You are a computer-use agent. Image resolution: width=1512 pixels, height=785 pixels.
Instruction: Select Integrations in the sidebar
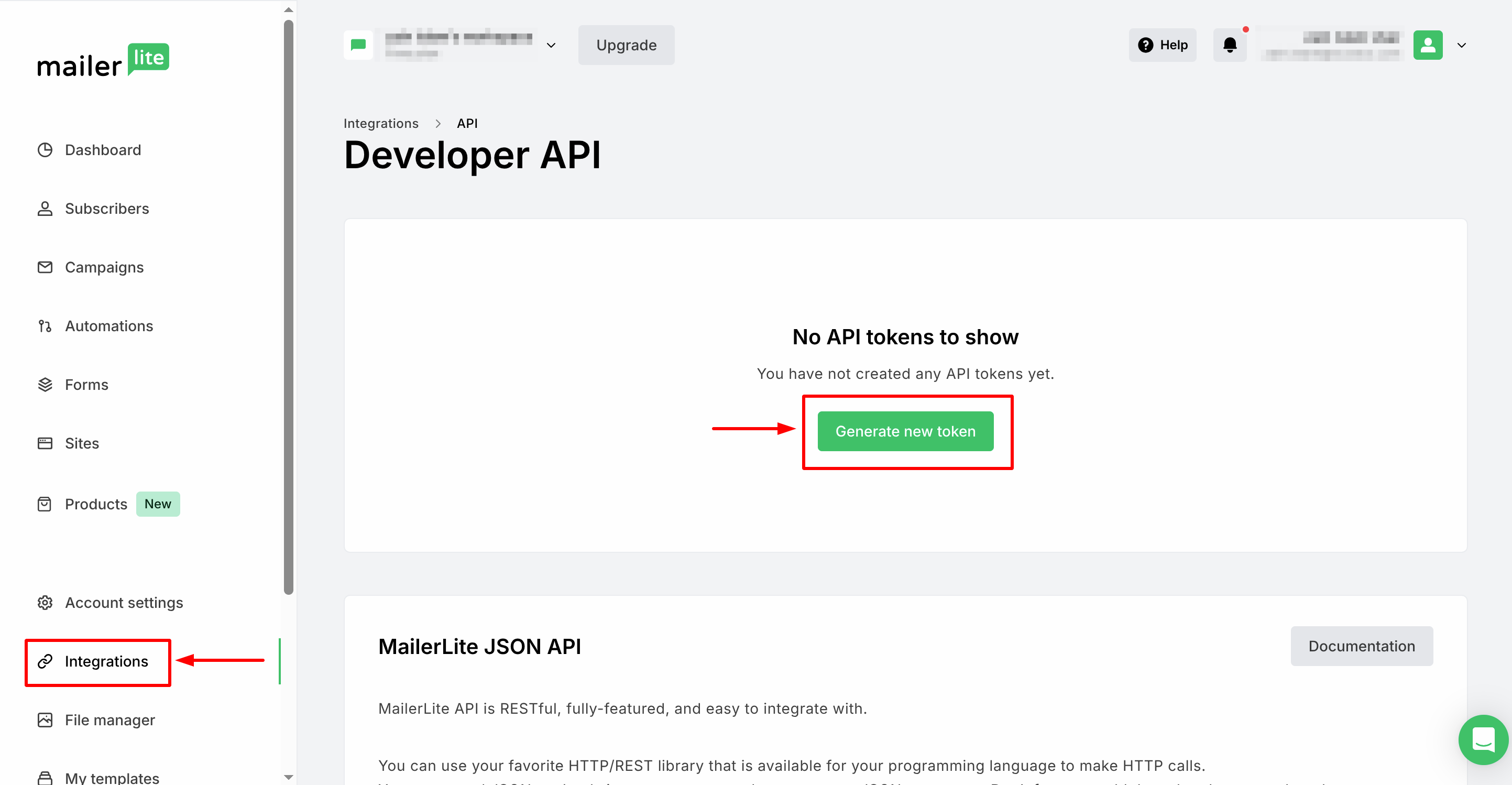point(92,662)
